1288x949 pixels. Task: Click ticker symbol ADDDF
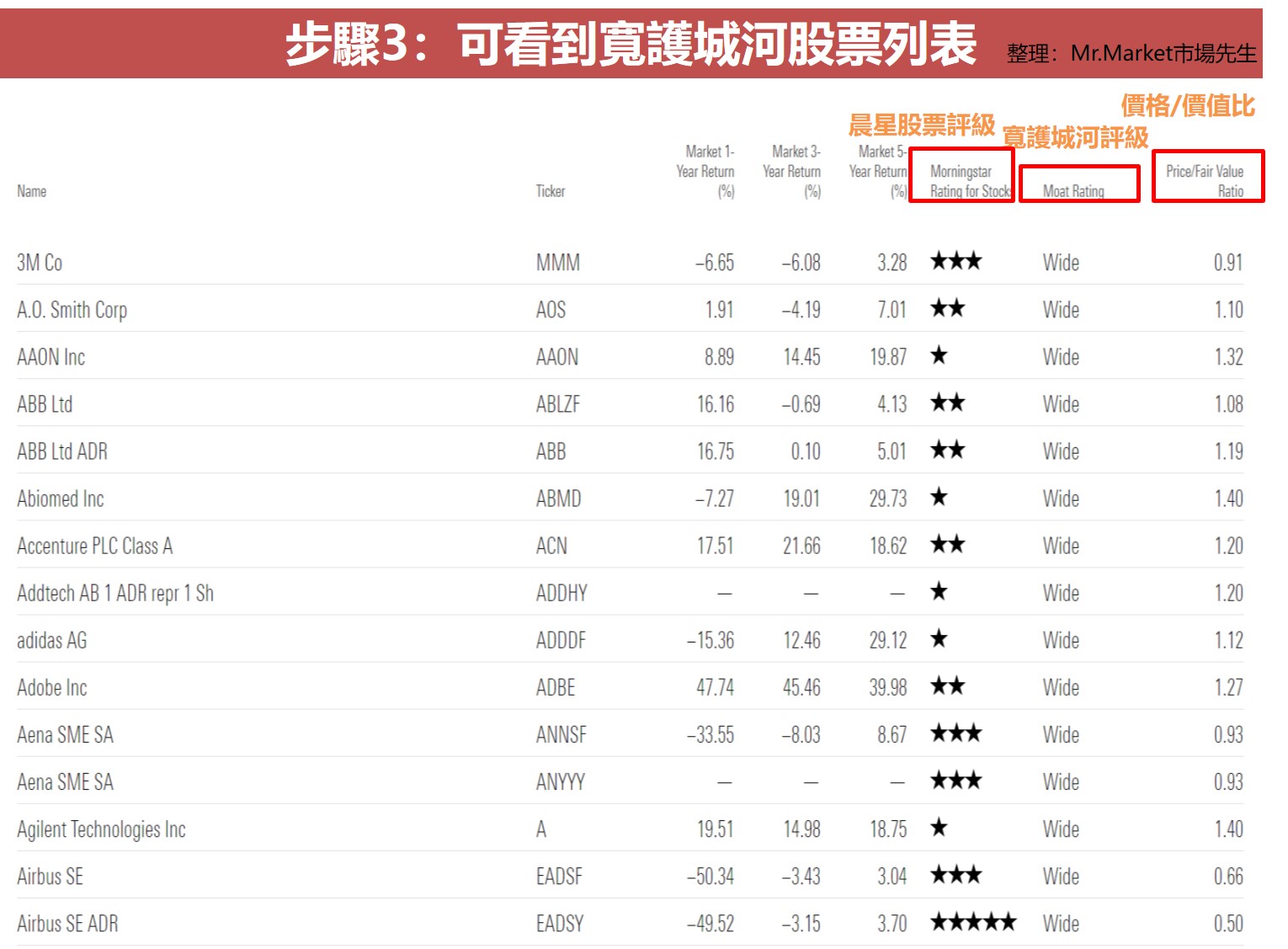point(561,640)
